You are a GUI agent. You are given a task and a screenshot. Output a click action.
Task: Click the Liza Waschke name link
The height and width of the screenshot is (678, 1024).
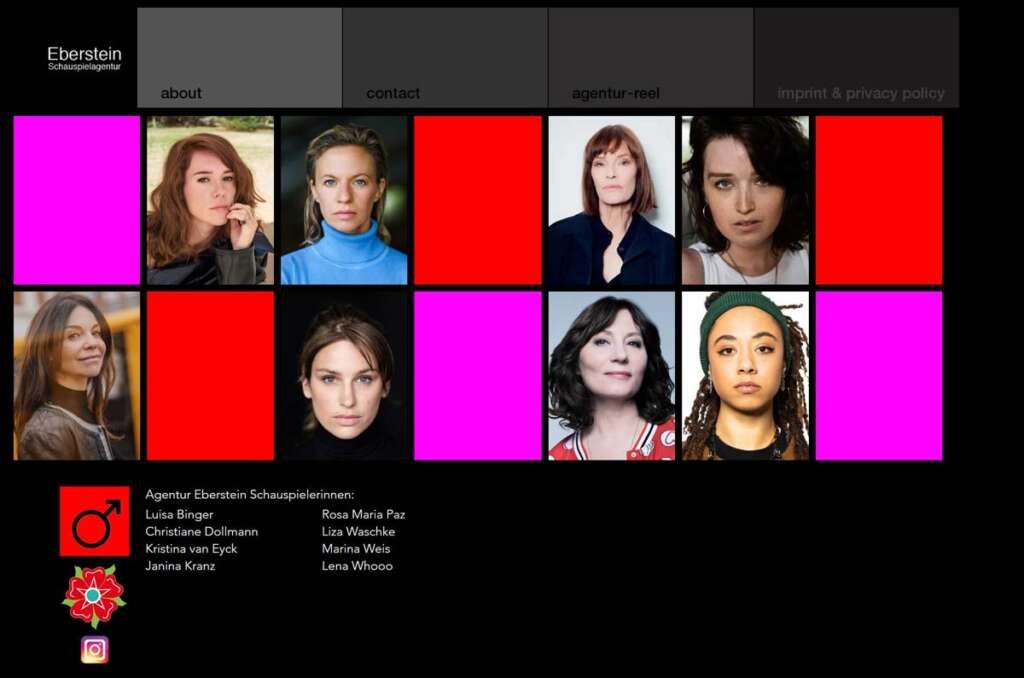pyautogui.click(x=358, y=531)
